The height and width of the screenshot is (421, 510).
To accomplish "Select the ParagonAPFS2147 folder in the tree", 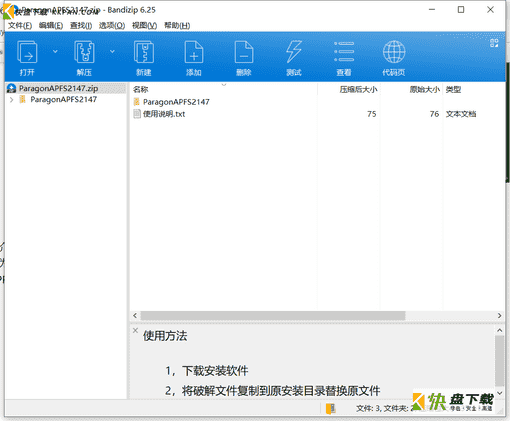I will tap(64, 99).
